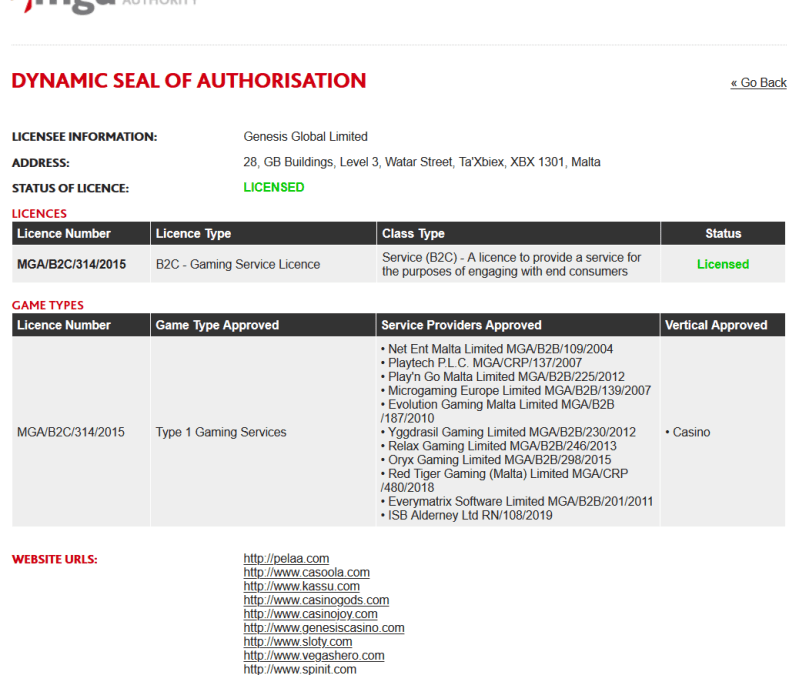
Task: Click Red Tiger Gaming (Malta) Limited entry
Action: (x=504, y=480)
